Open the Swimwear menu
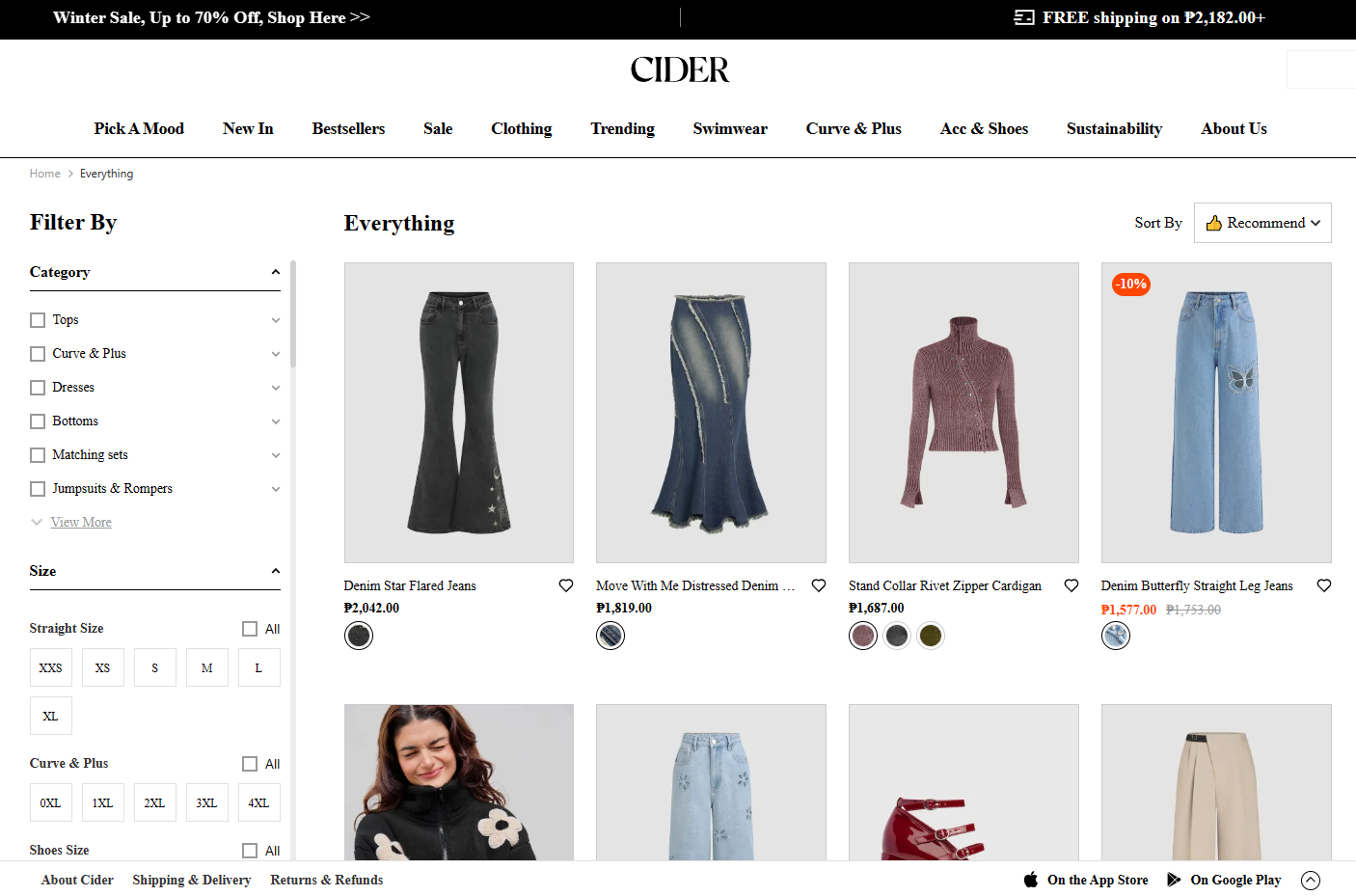 730,128
